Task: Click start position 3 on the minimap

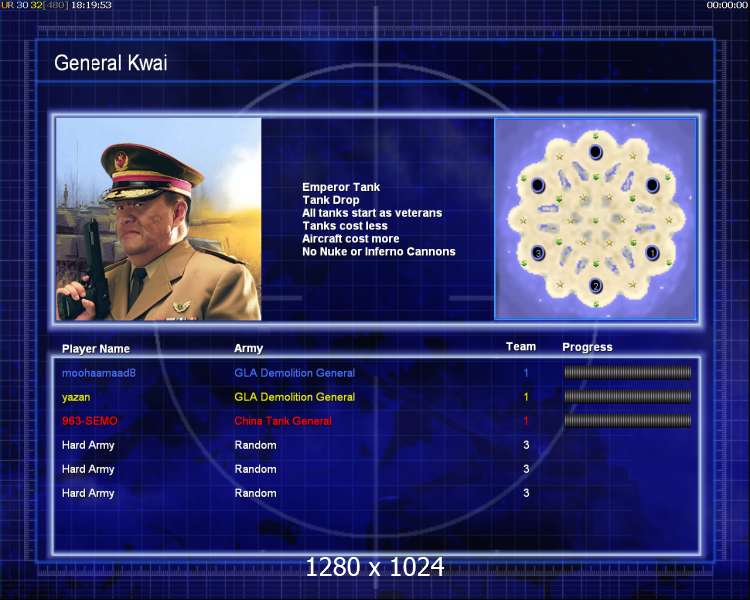Action: tap(538, 253)
